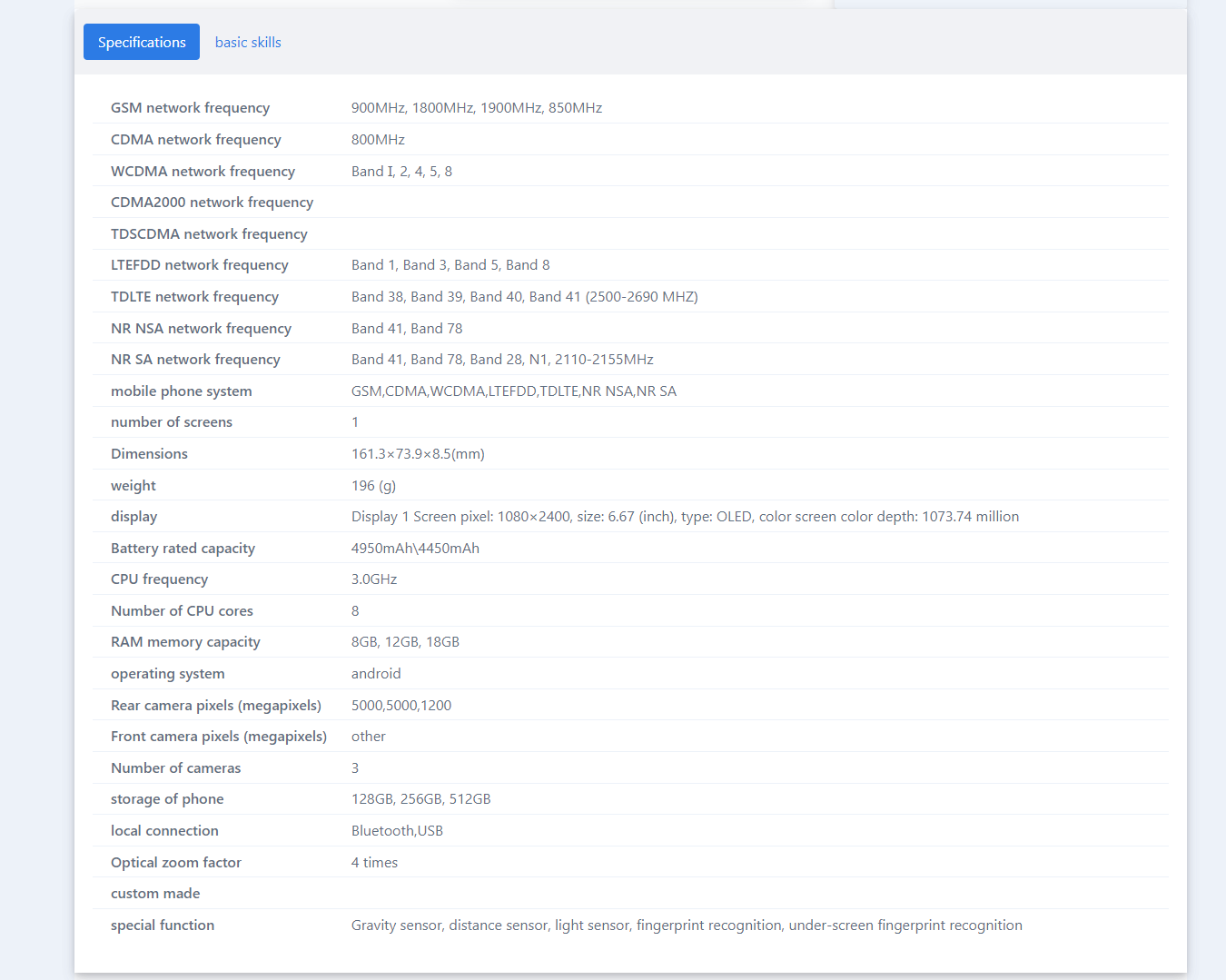Click the special function sensor list
The width and height of the screenshot is (1226, 980).
click(687, 925)
